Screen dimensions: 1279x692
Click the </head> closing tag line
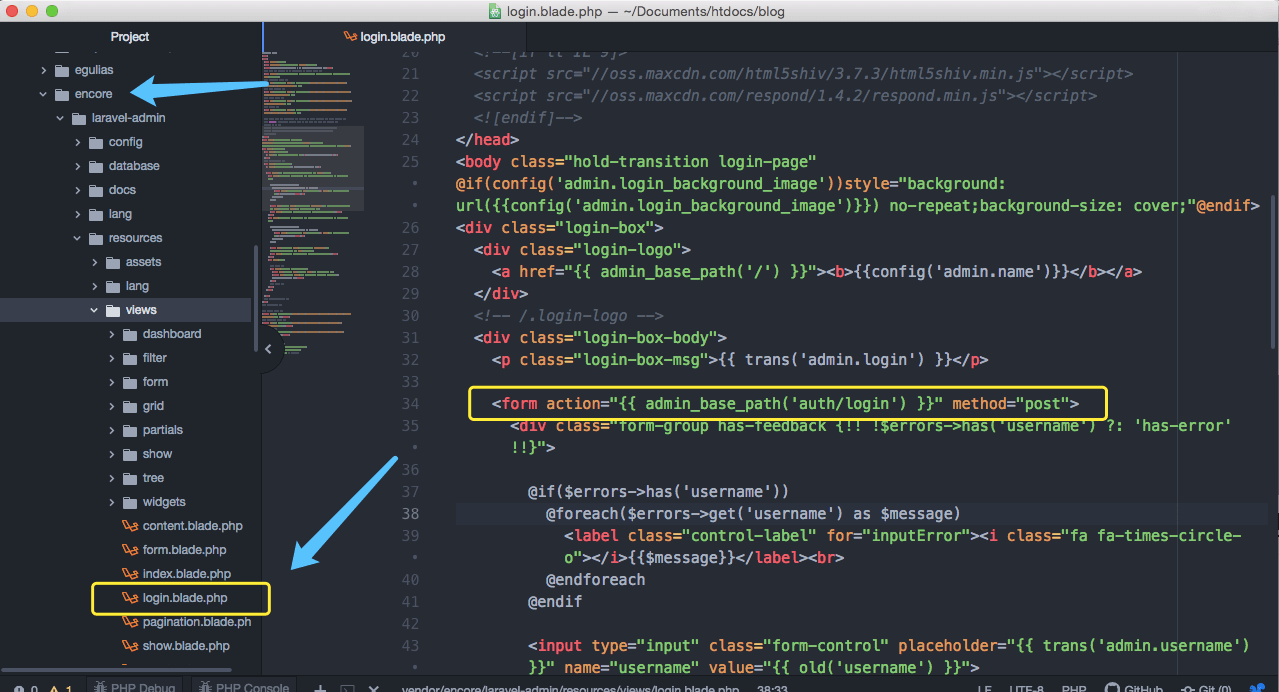(487, 140)
